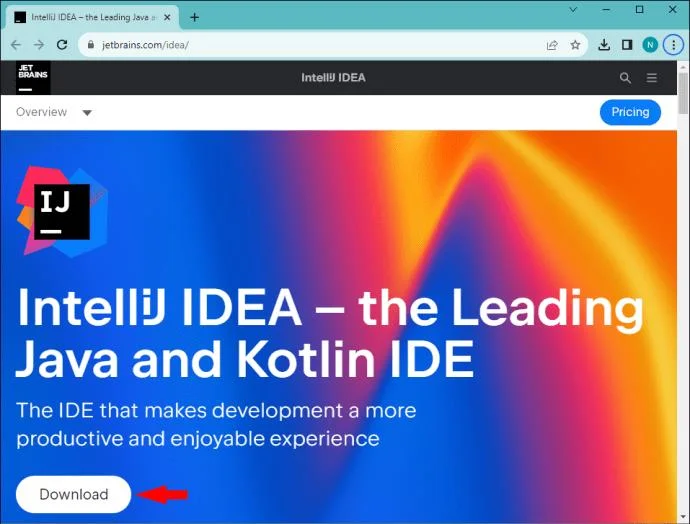Click the text 'Java and Kotlin IDE'
Image resolution: width=690 pixels, height=524 pixels.
pyautogui.click(x=245, y=359)
